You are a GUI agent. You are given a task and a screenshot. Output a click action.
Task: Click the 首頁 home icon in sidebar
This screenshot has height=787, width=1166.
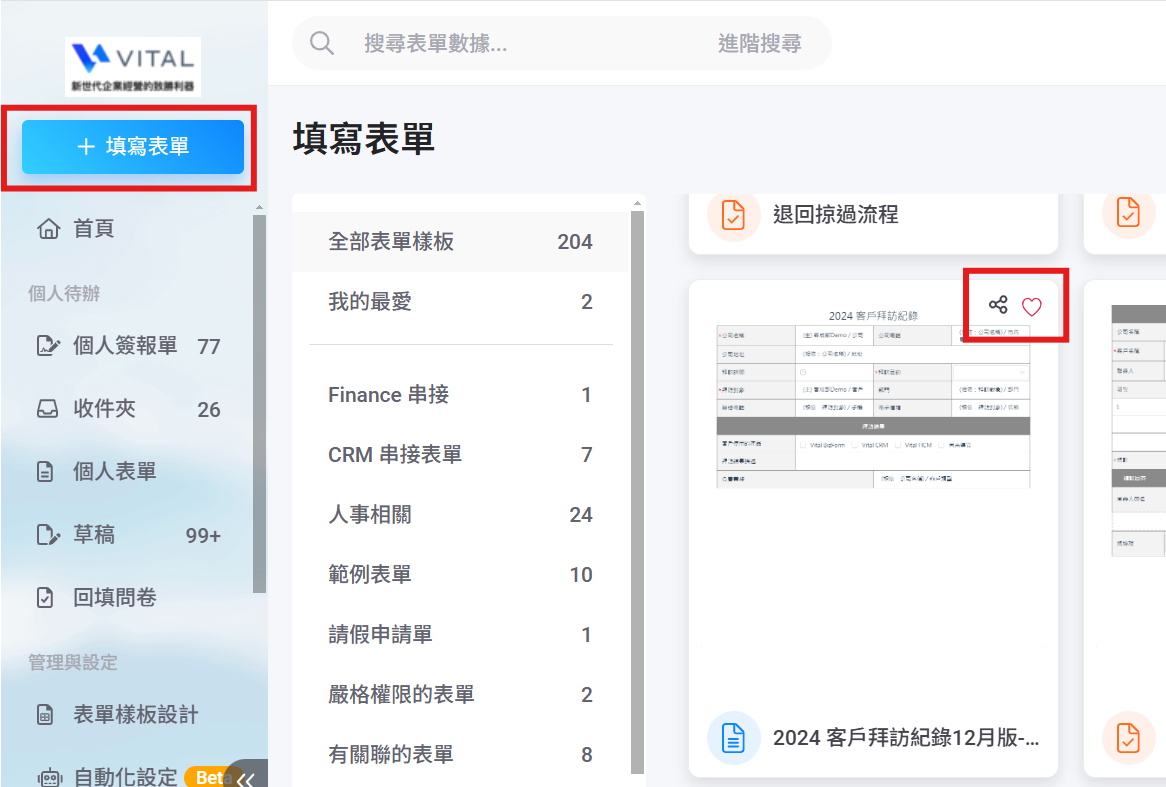tap(47, 229)
